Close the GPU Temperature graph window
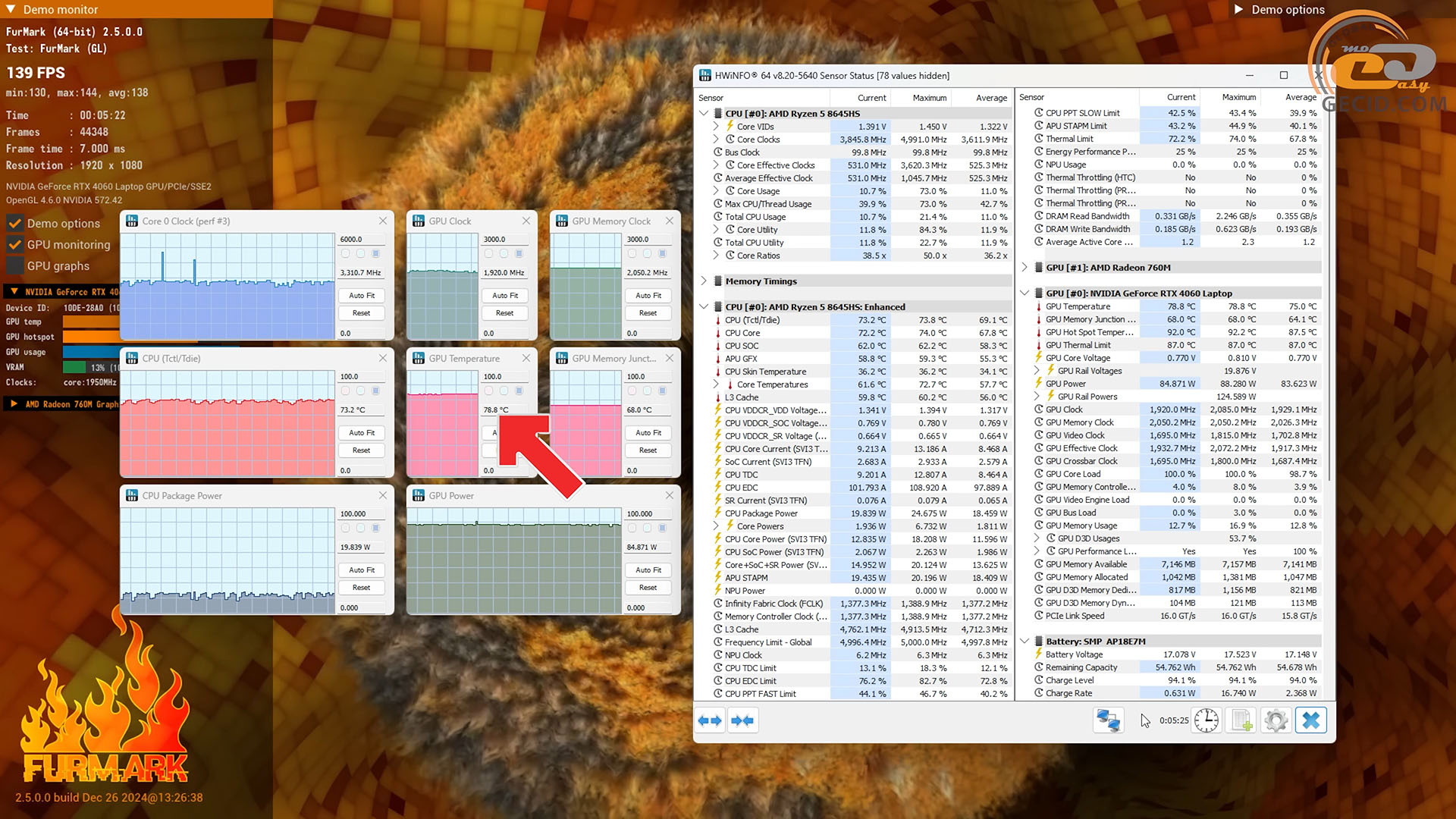Screen dimensions: 1456x819 click(526, 358)
